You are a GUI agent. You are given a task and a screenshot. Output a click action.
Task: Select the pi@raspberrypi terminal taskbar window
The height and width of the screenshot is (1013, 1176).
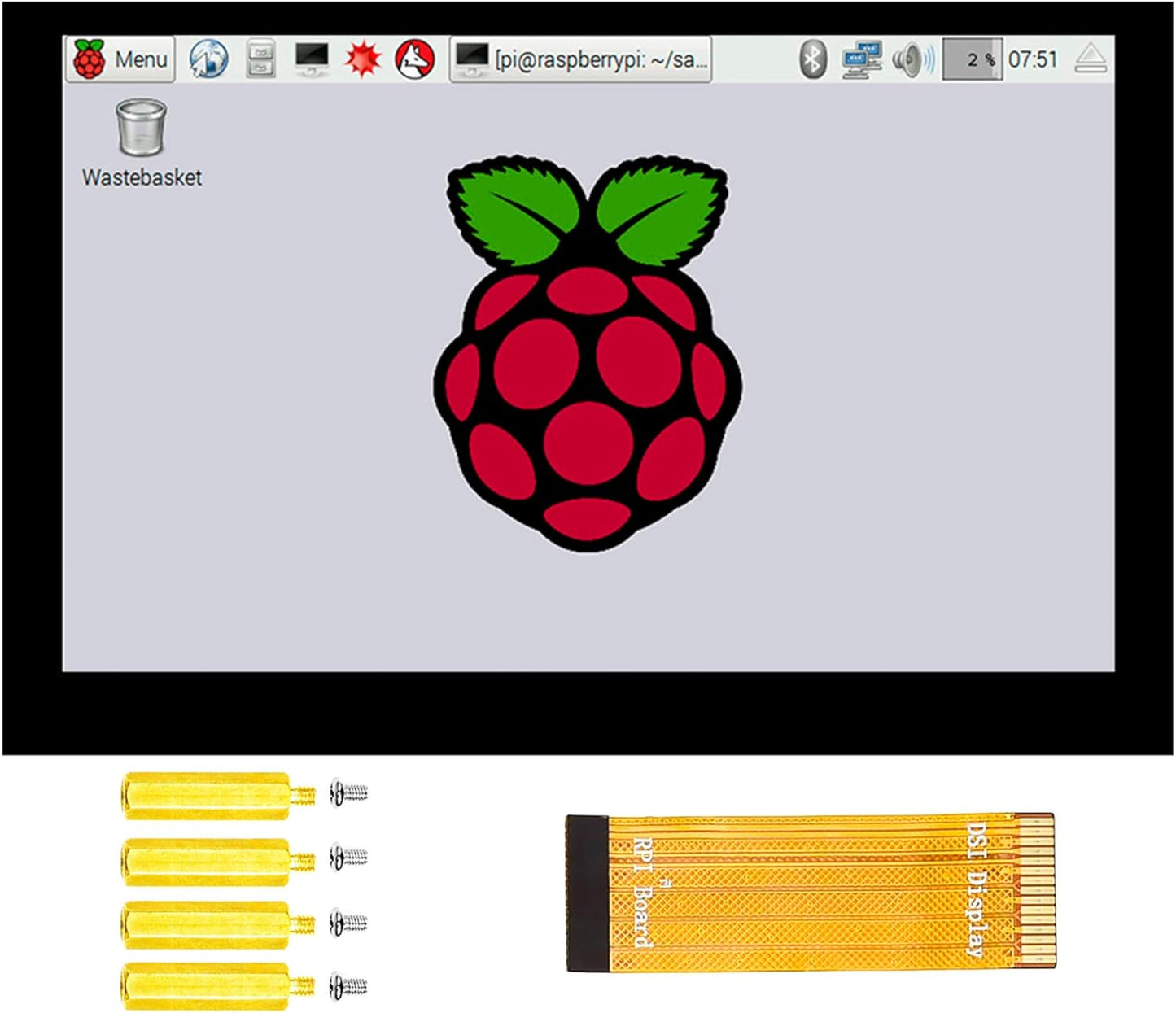point(581,59)
